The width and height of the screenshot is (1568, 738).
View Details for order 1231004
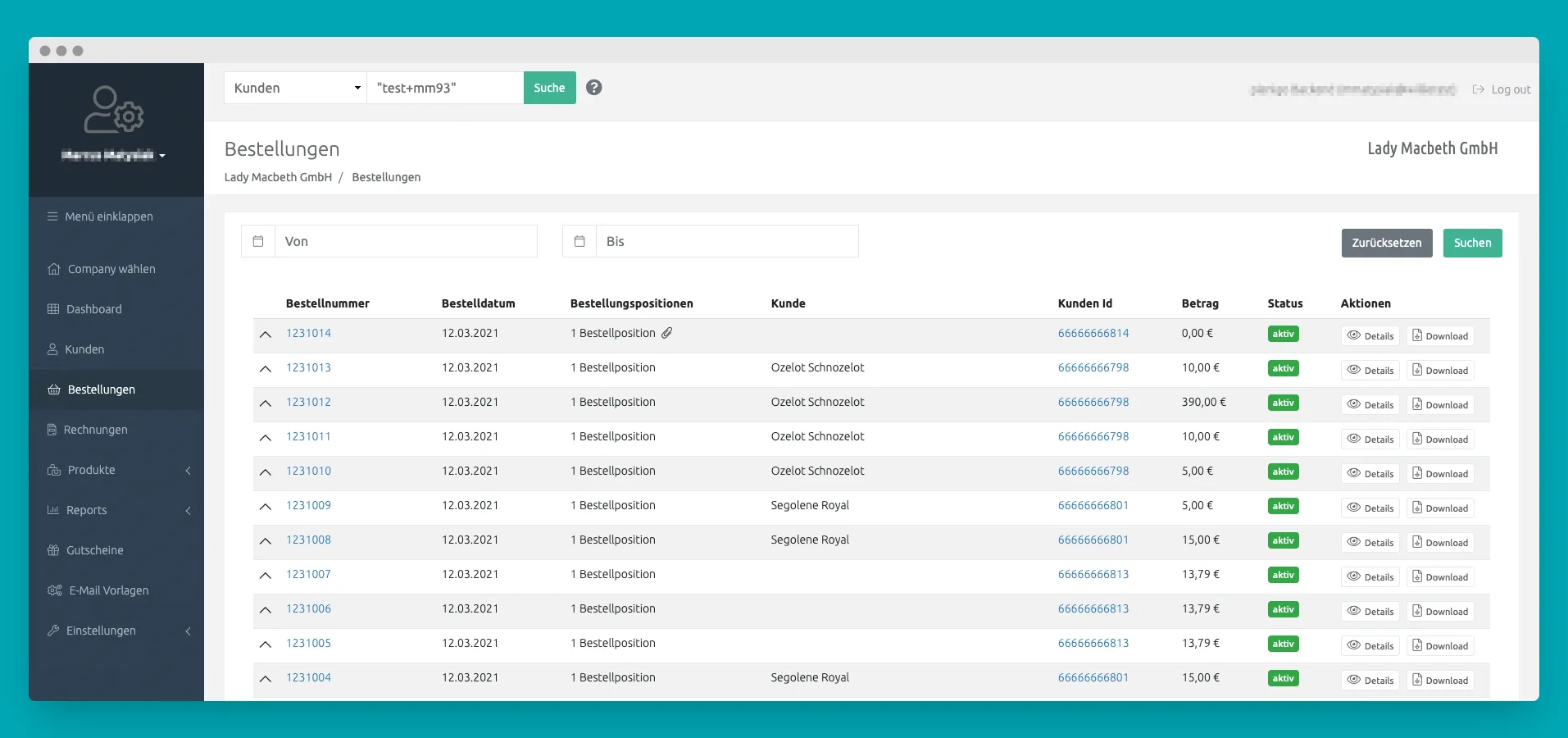[1370, 680]
